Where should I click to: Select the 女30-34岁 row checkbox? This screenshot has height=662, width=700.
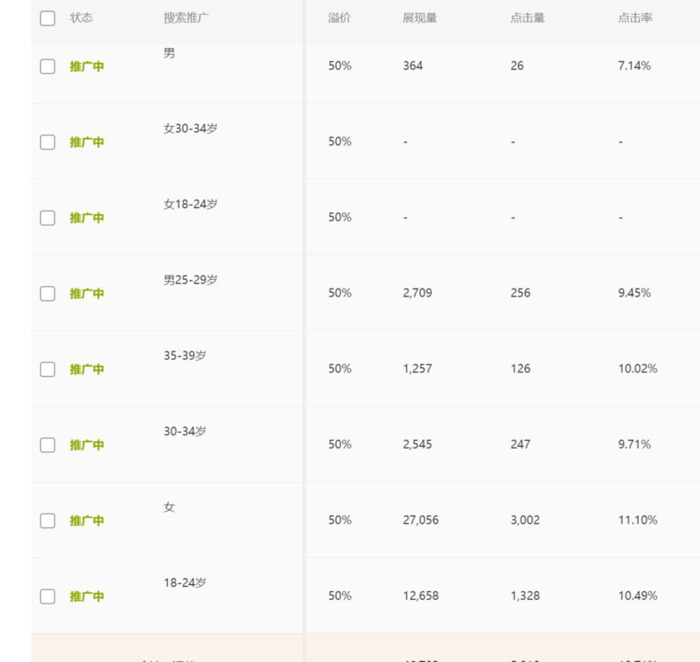click(x=48, y=142)
